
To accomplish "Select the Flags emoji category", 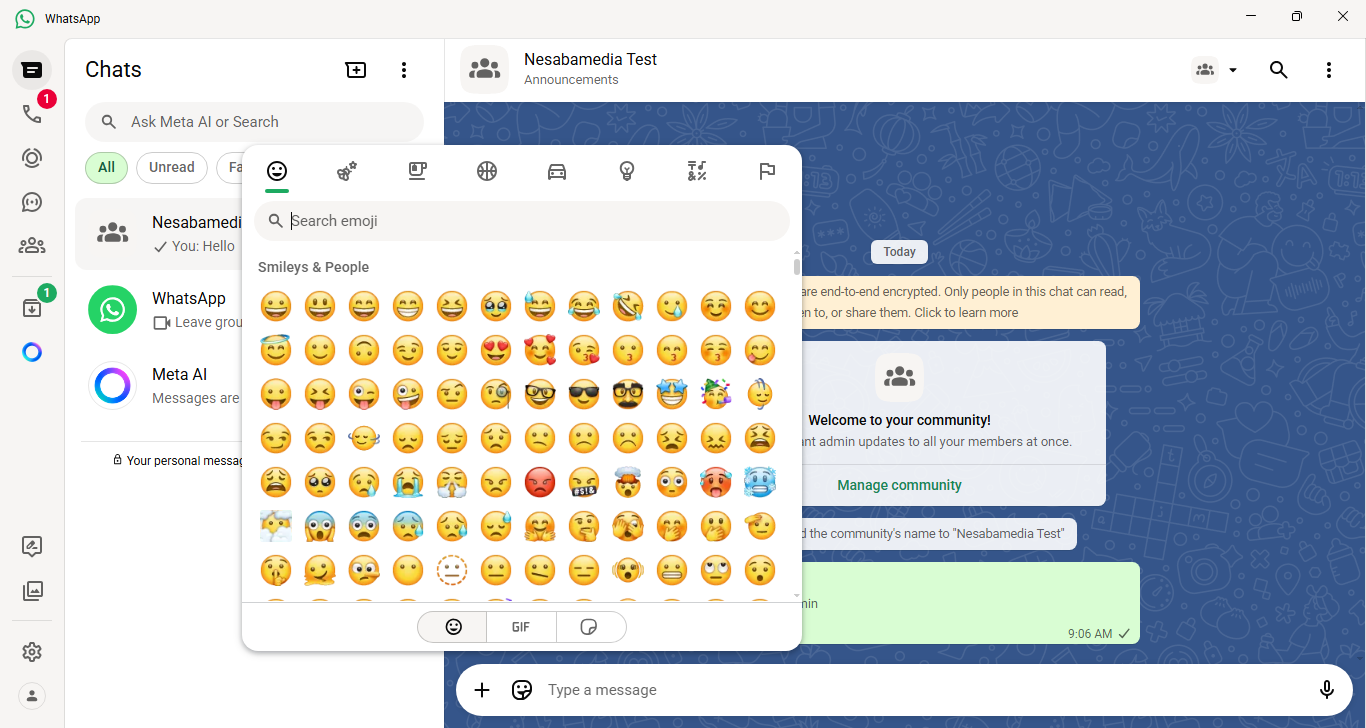I will (767, 172).
